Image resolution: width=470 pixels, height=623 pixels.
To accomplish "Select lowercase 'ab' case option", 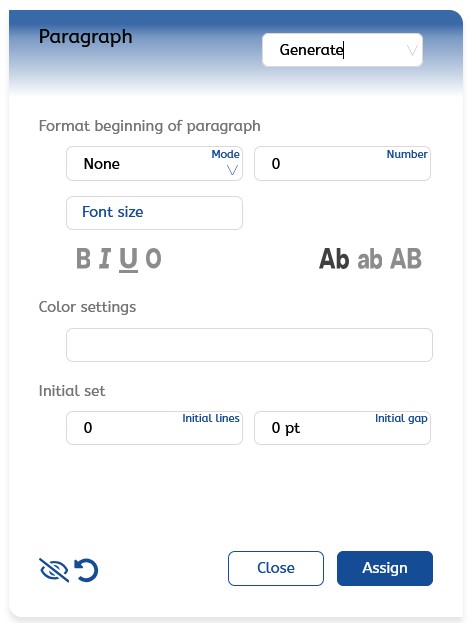I will coord(370,259).
